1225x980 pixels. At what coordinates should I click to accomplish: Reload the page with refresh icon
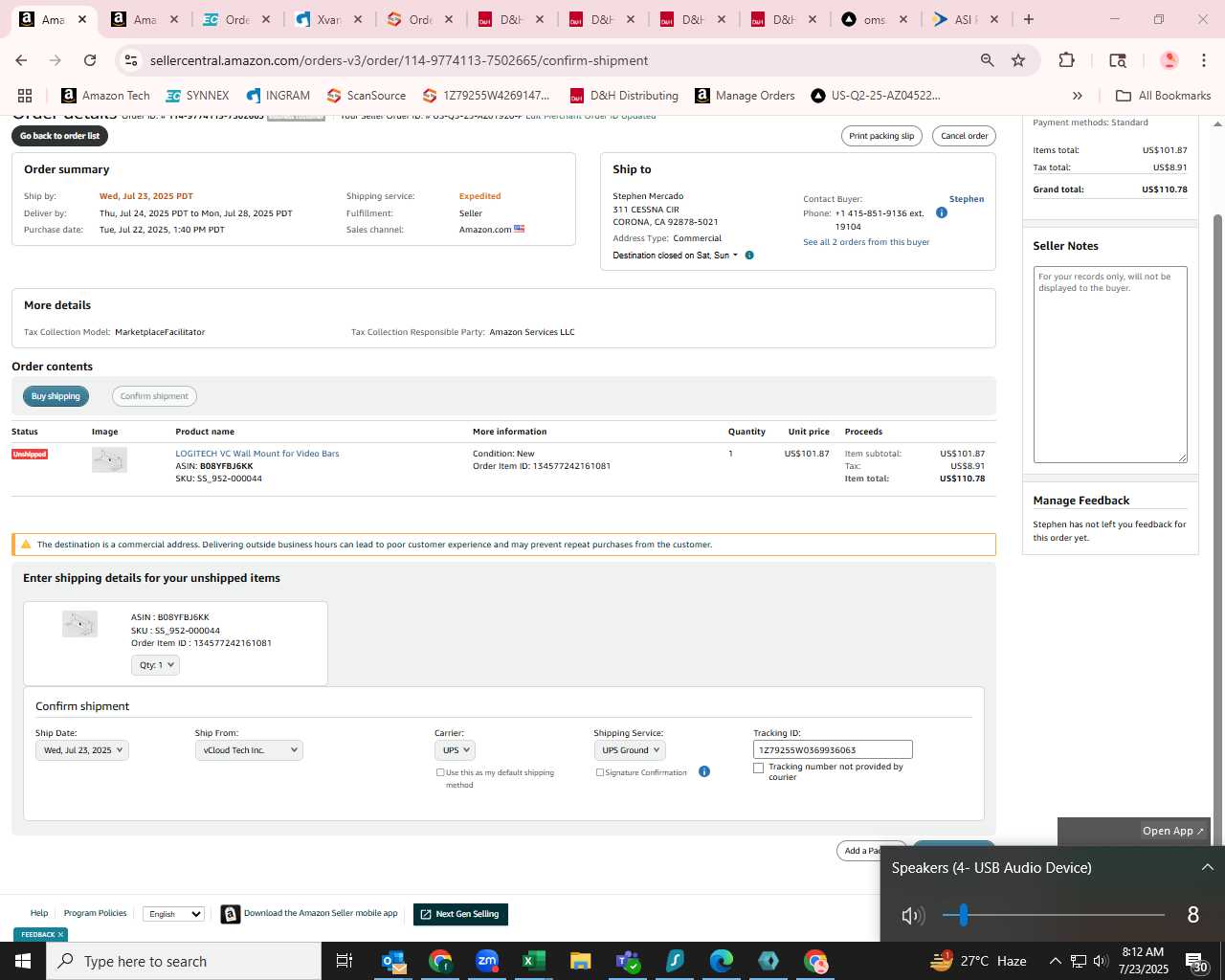(90, 60)
